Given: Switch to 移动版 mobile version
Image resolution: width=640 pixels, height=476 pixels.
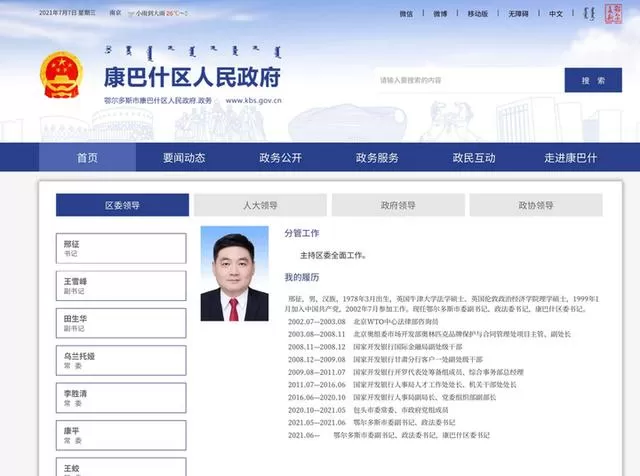Looking at the screenshot, I should pyautogui.click(x=477, y=14).
